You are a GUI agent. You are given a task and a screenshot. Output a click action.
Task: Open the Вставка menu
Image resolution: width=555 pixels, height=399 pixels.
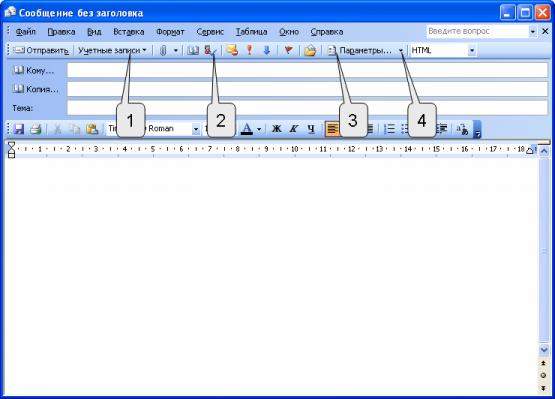click(x=128, y=32)
